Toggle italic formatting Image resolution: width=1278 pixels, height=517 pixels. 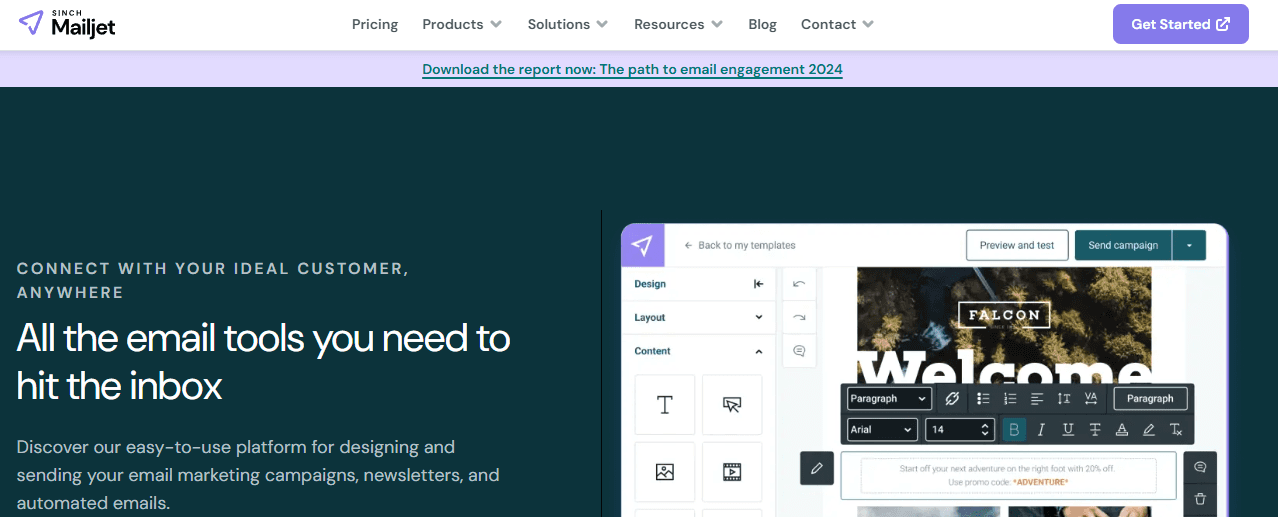click(x=1041, y=429)
